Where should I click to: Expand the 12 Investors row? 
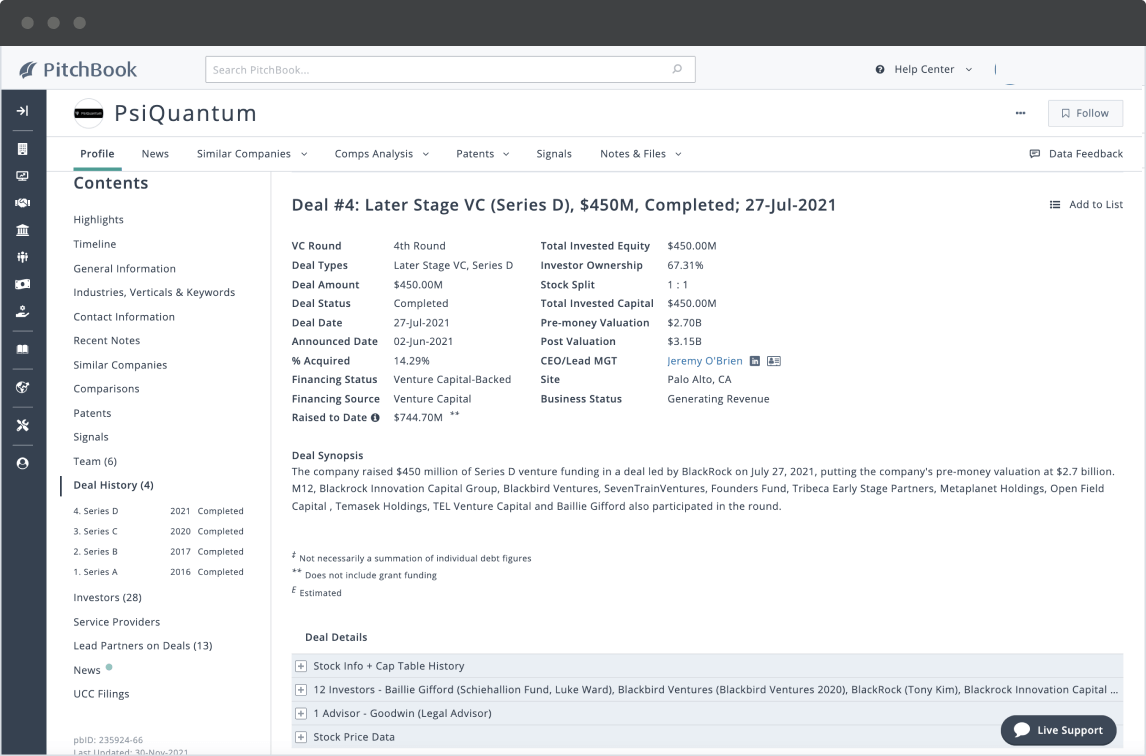300,689
